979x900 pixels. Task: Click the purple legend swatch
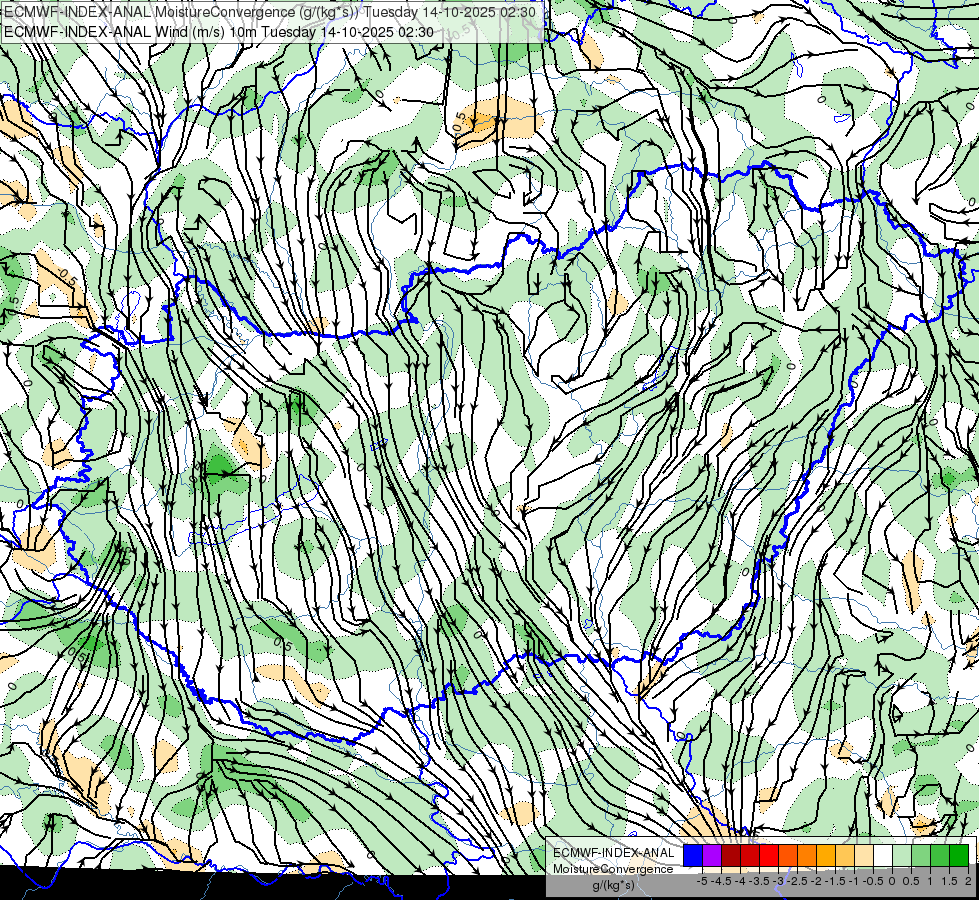click(x=712, y=855)
